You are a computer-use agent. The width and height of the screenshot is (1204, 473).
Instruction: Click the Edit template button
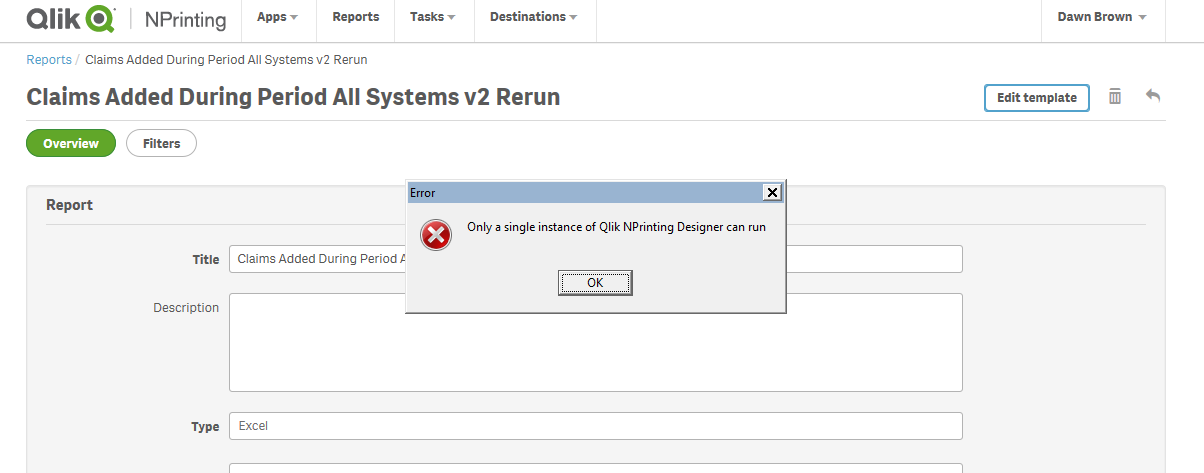point(1036,98)
